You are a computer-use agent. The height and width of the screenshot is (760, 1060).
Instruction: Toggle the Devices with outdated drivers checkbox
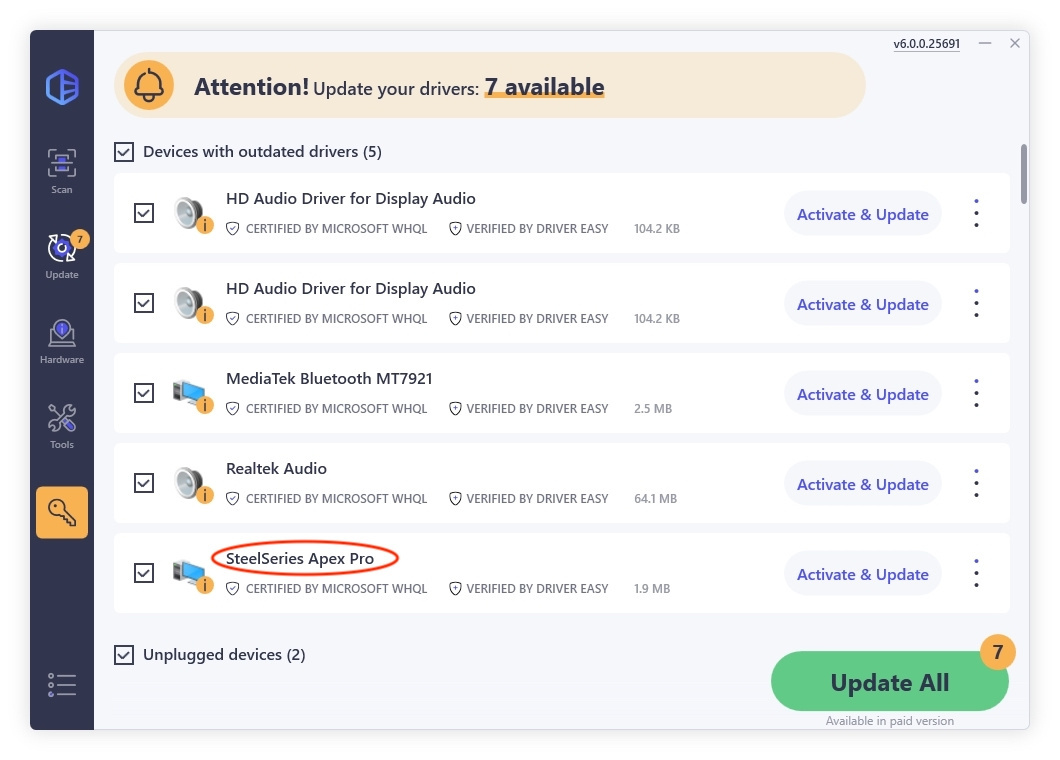point(124,151)
